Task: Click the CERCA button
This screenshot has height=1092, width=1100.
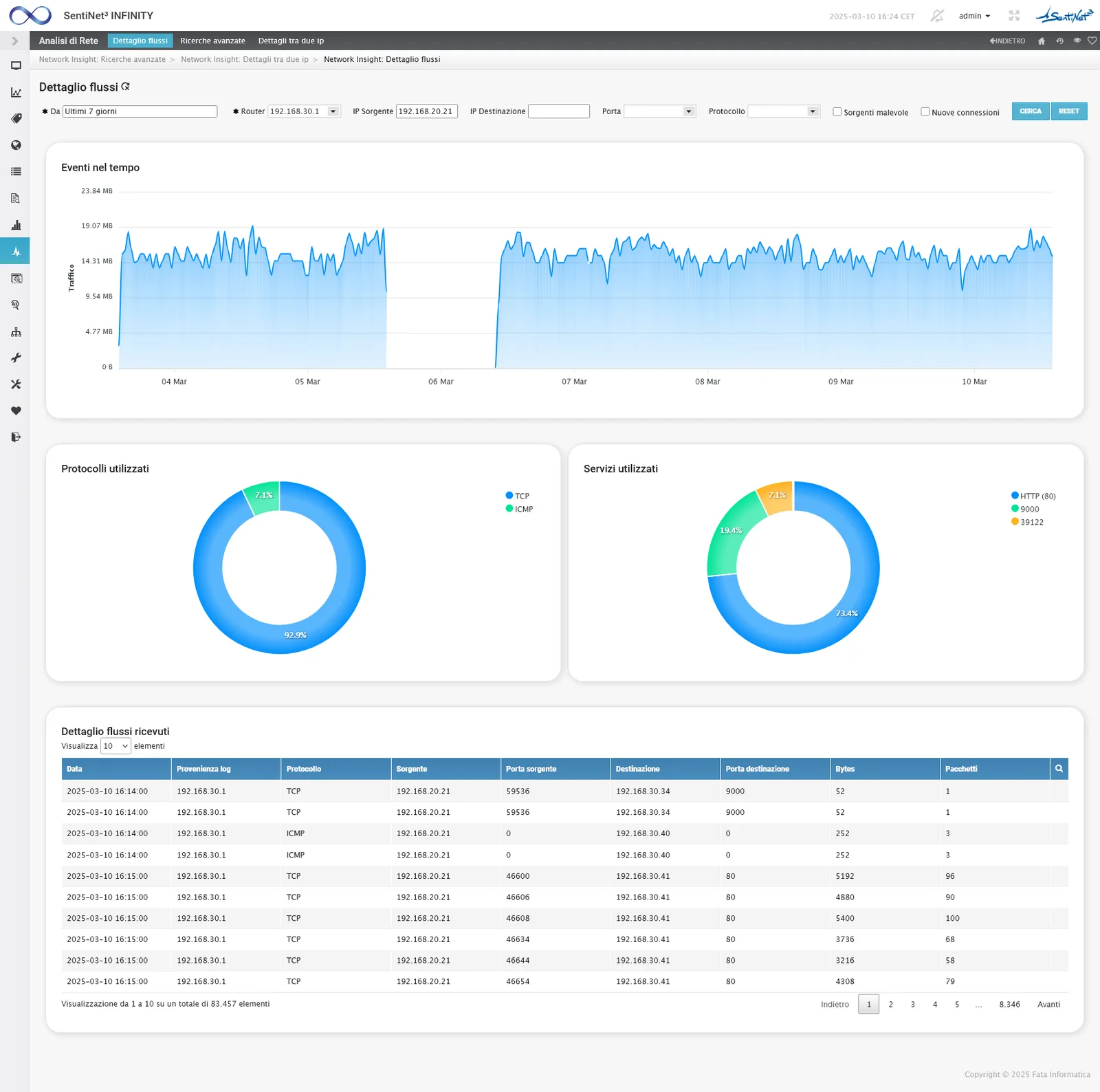Action: tap(1031, 111)
